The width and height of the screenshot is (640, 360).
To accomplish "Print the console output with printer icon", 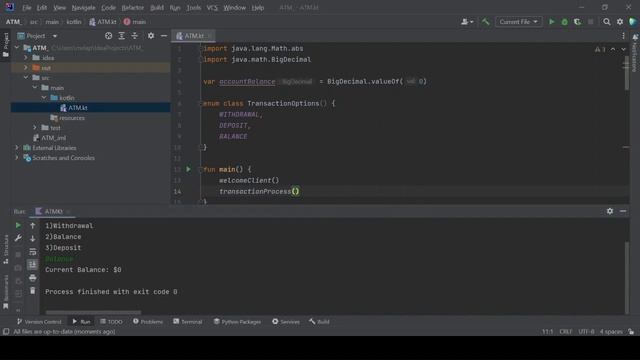I will tap(33, 278).
